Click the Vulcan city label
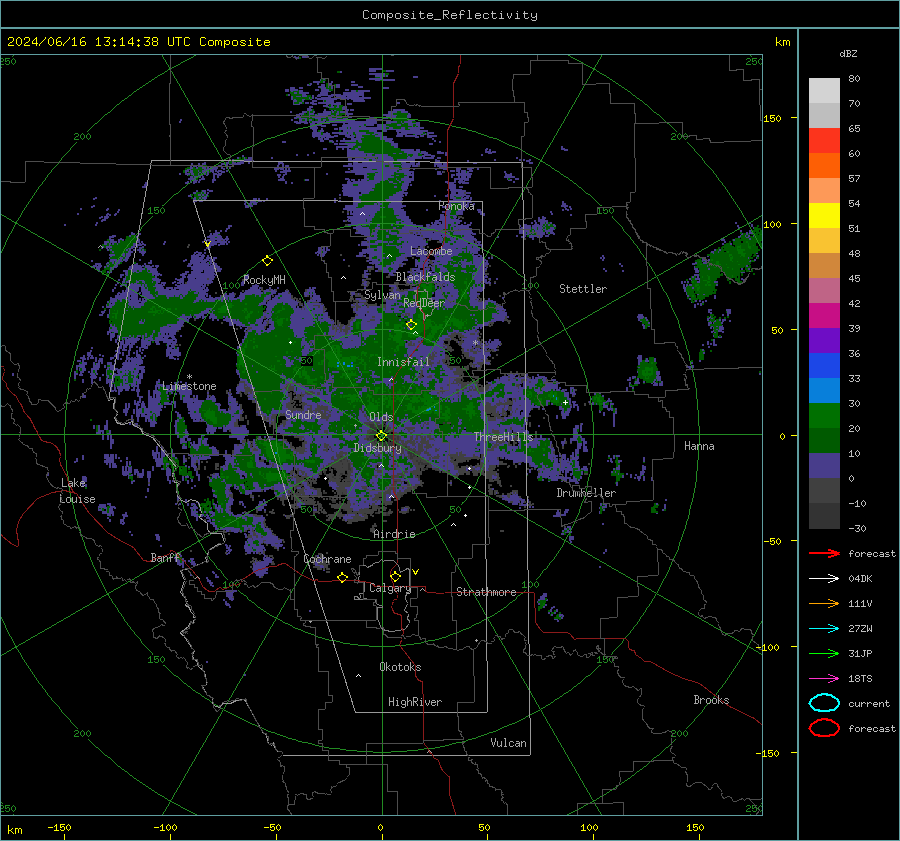Image resolution: width=900 pixels, height=841 pixels. click(508, 743)
